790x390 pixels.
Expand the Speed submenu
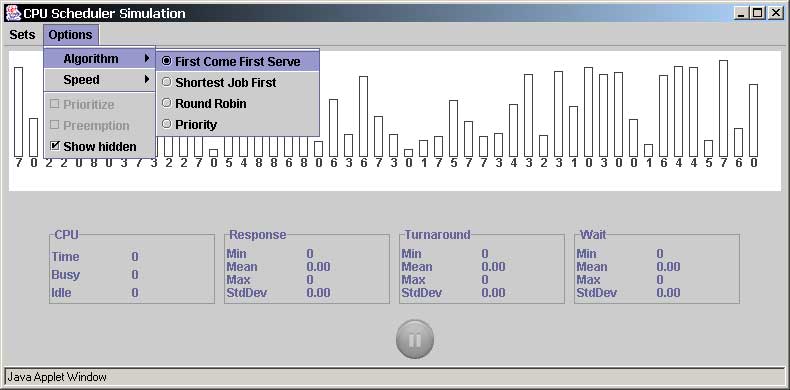(99, 80)
